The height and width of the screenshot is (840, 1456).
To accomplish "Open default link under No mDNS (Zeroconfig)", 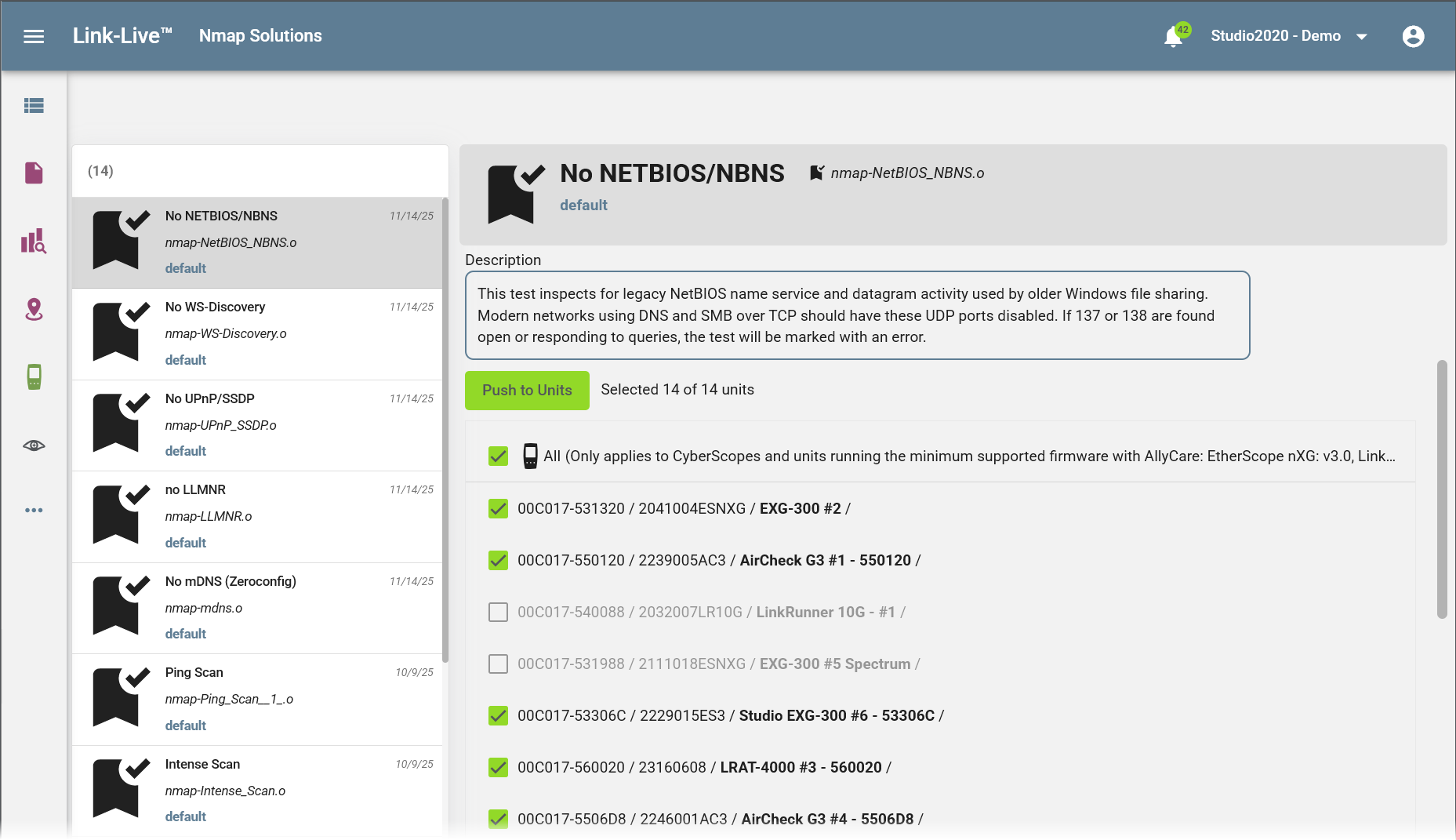I will coord(186,634).
